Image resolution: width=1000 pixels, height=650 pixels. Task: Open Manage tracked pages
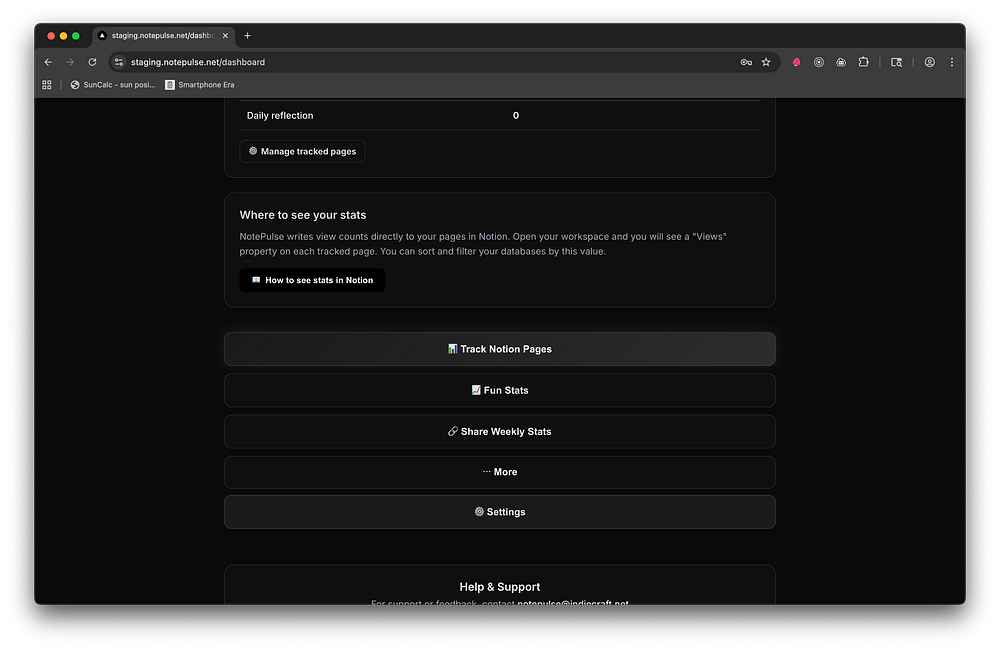coord(302,151)
